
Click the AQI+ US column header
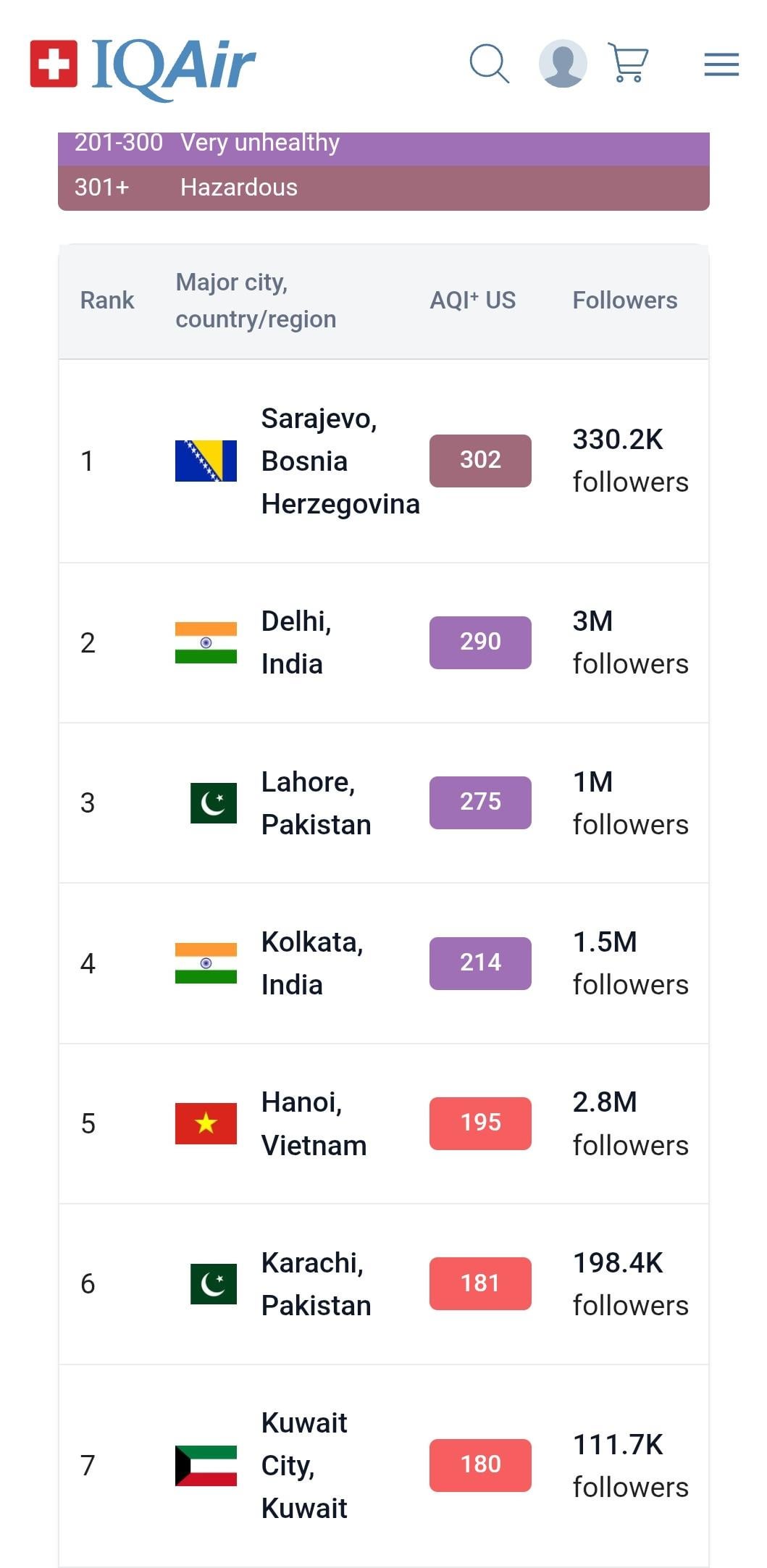coord(472,301)
